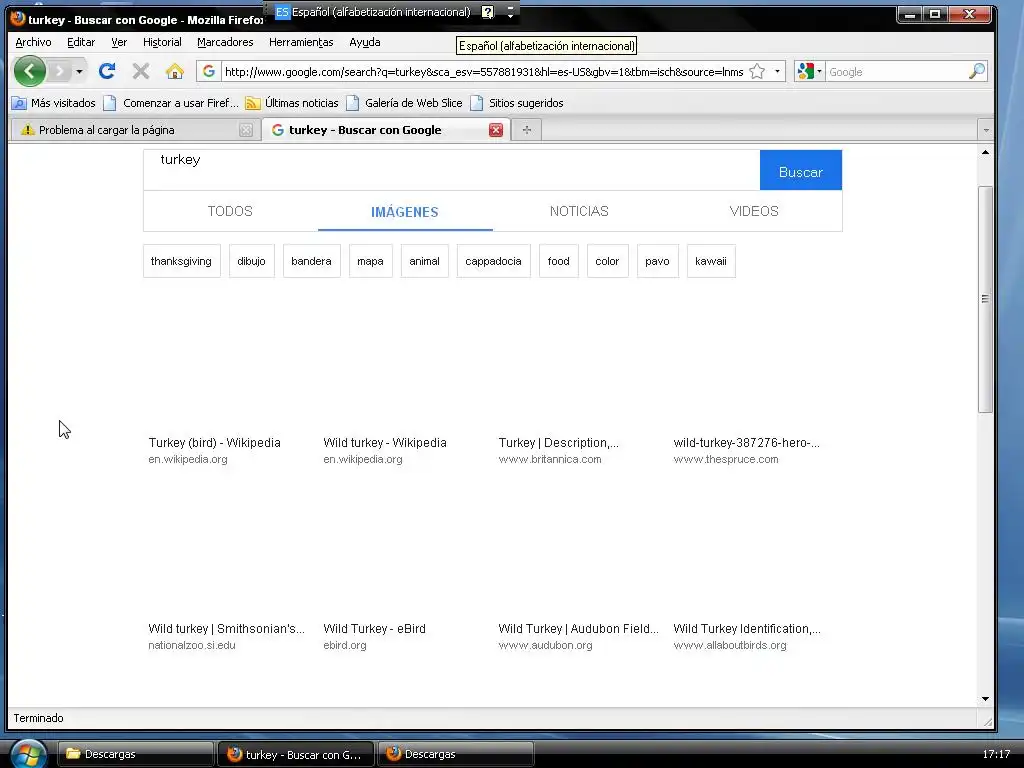Select the IMÁGENES results tab

[405, 212]
